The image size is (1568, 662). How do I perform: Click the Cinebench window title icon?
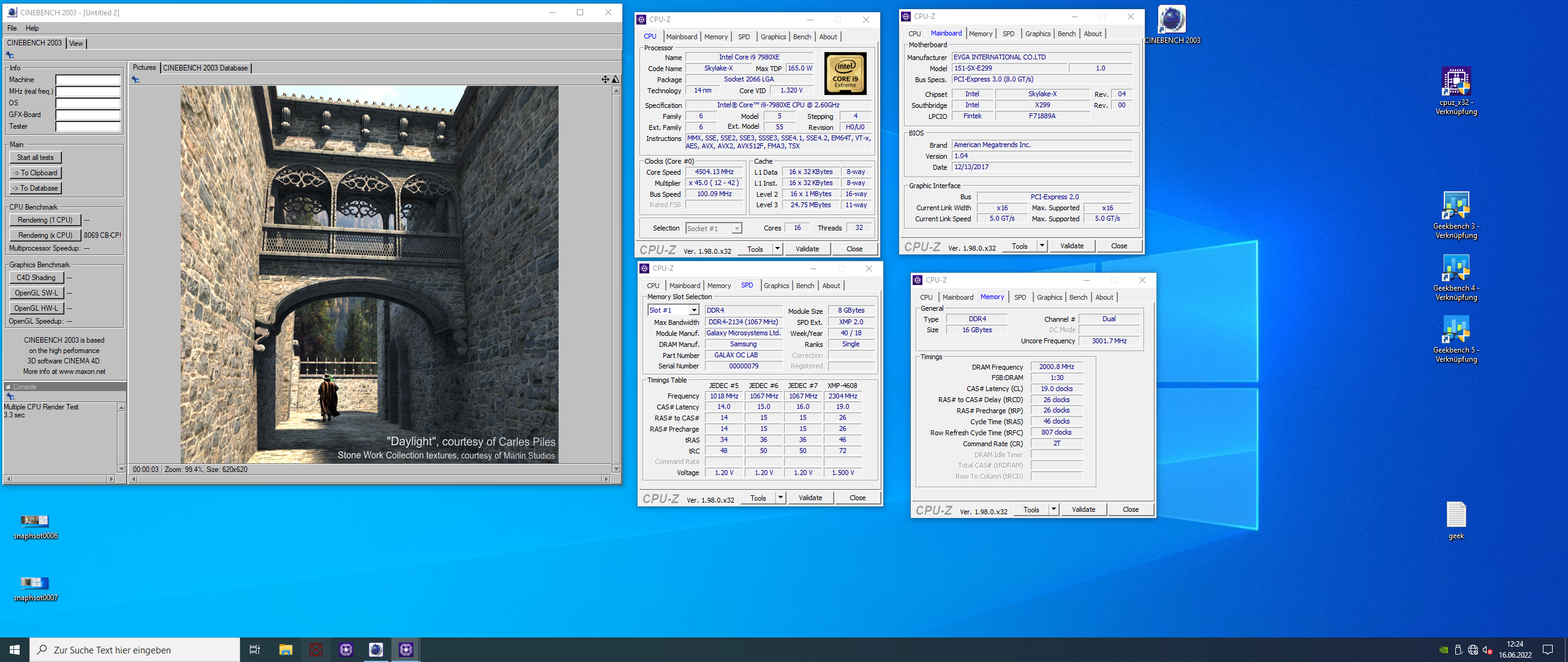point(12,12)
